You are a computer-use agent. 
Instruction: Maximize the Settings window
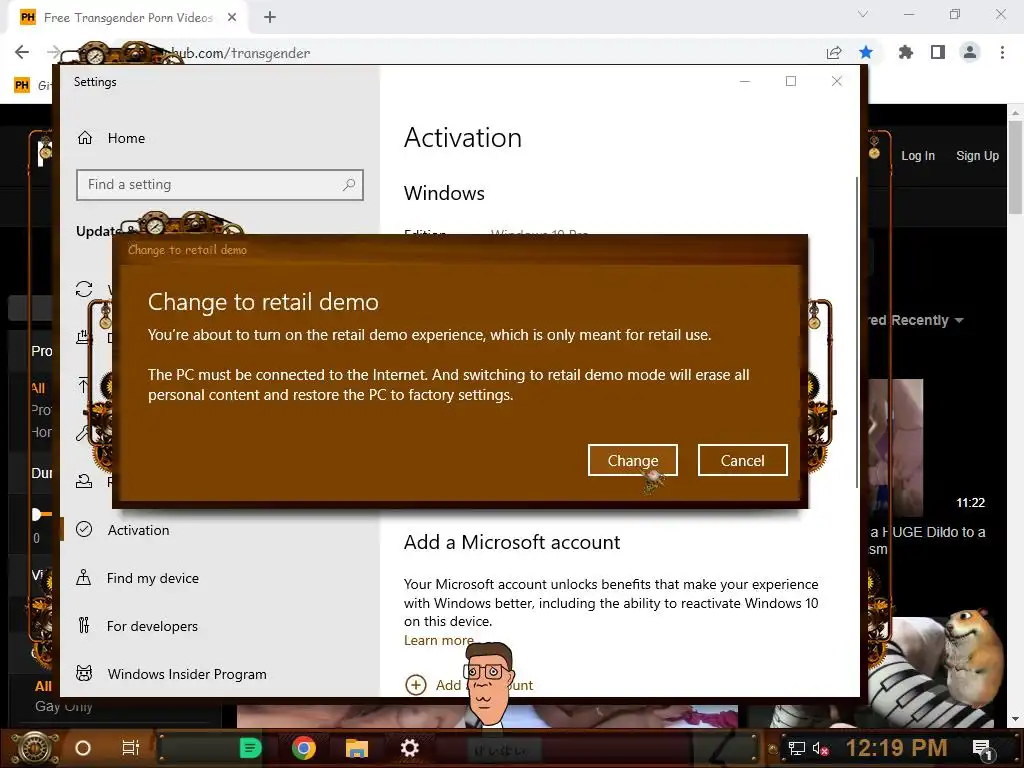pyautogui.click(x=791, y=81)
